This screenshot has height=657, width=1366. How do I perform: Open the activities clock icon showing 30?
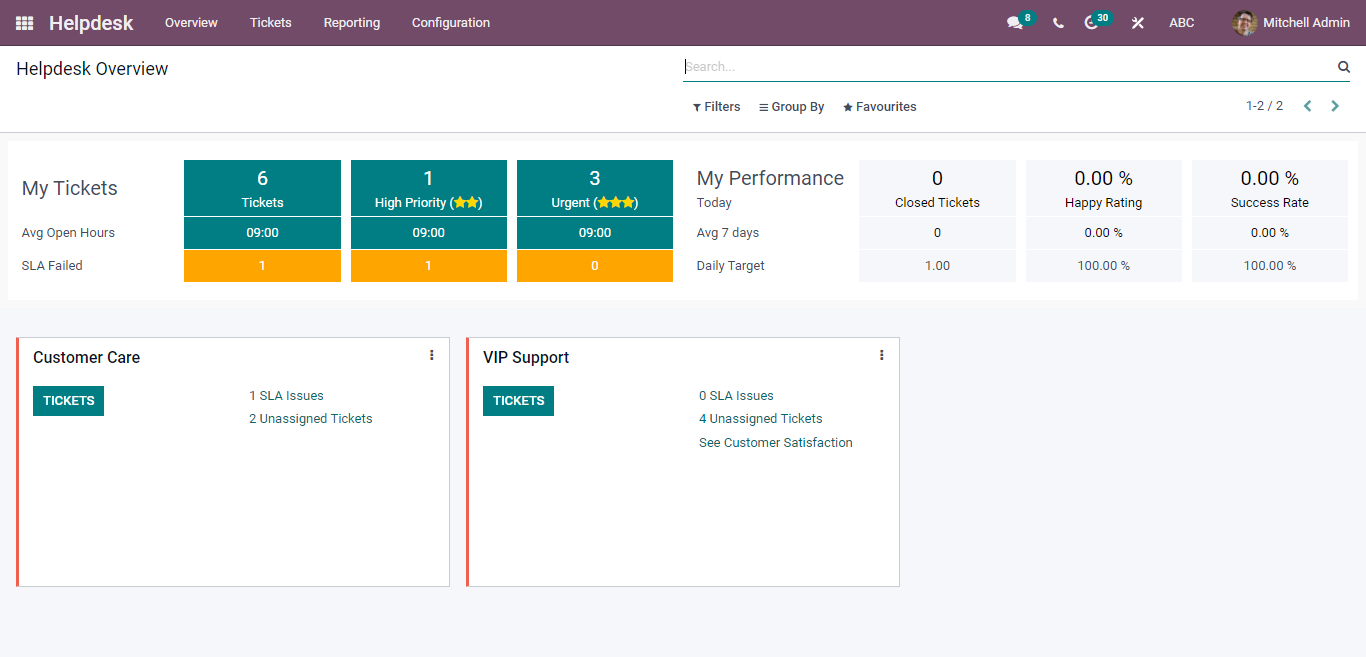coord(1092,23)
